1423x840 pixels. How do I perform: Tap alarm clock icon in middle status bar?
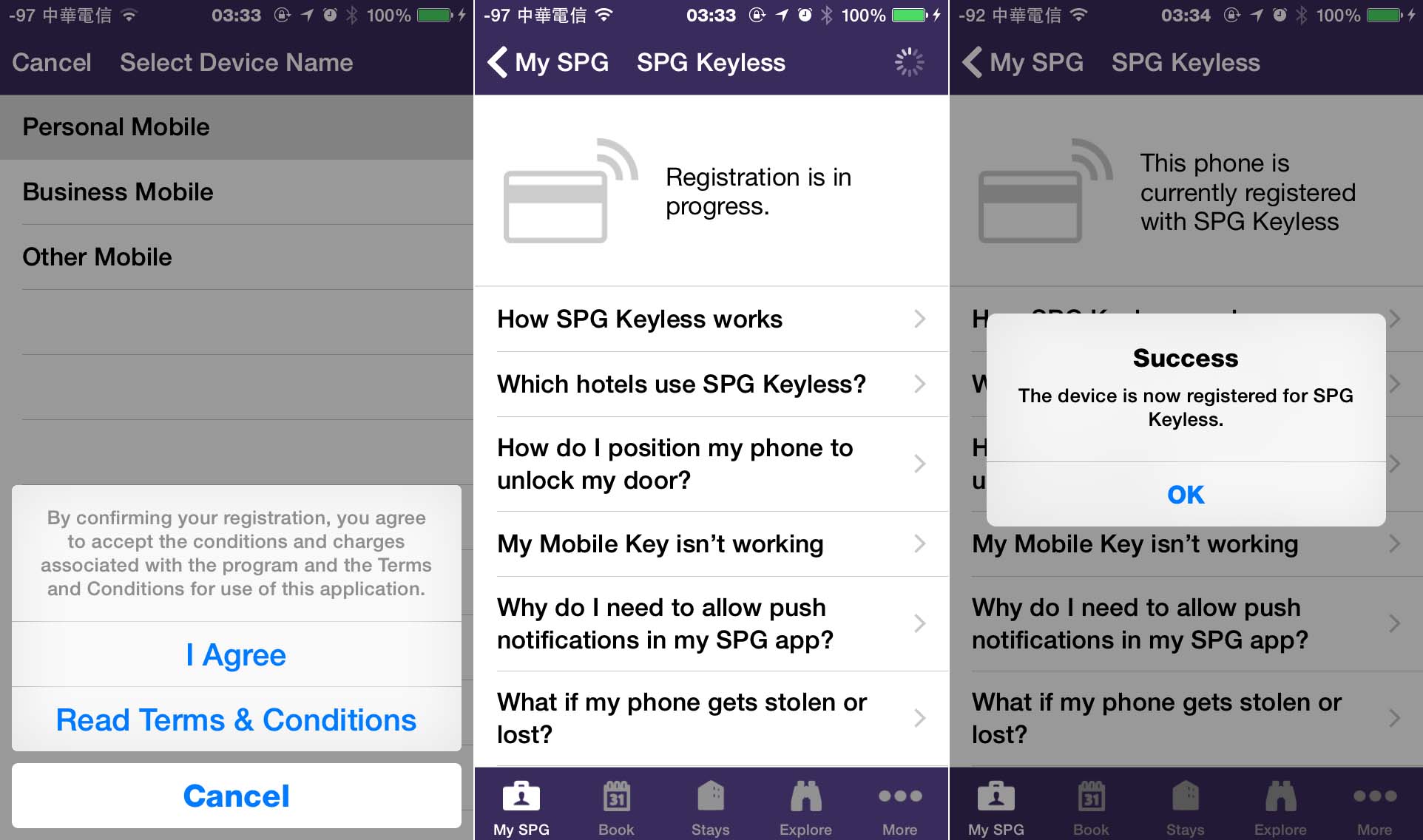pyautogui.click(x=805, y=15)
